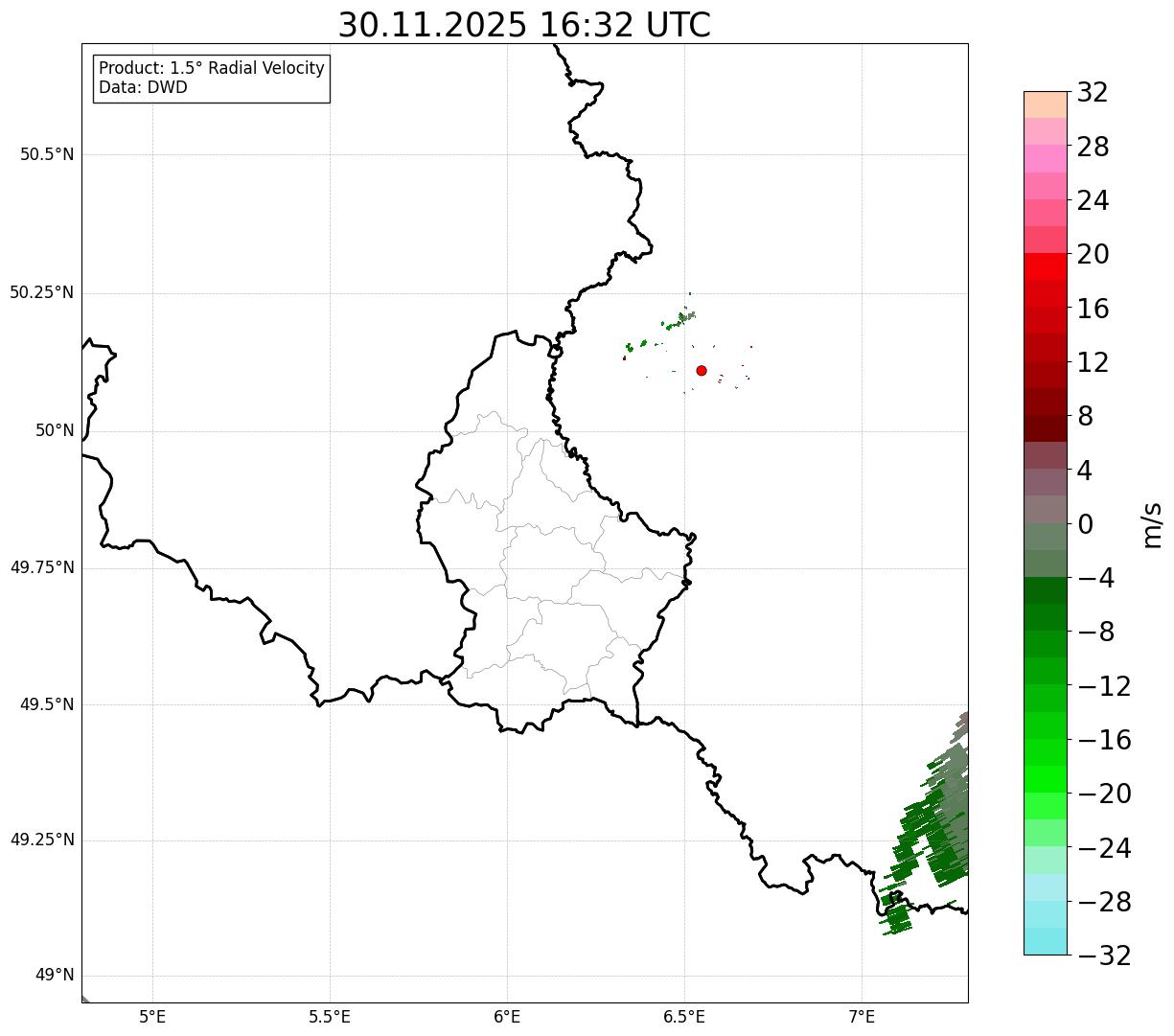This screenshot has height=1036, width=1174.
Task: Click the '49.5°N' latitude tick label
Action: 47,704
